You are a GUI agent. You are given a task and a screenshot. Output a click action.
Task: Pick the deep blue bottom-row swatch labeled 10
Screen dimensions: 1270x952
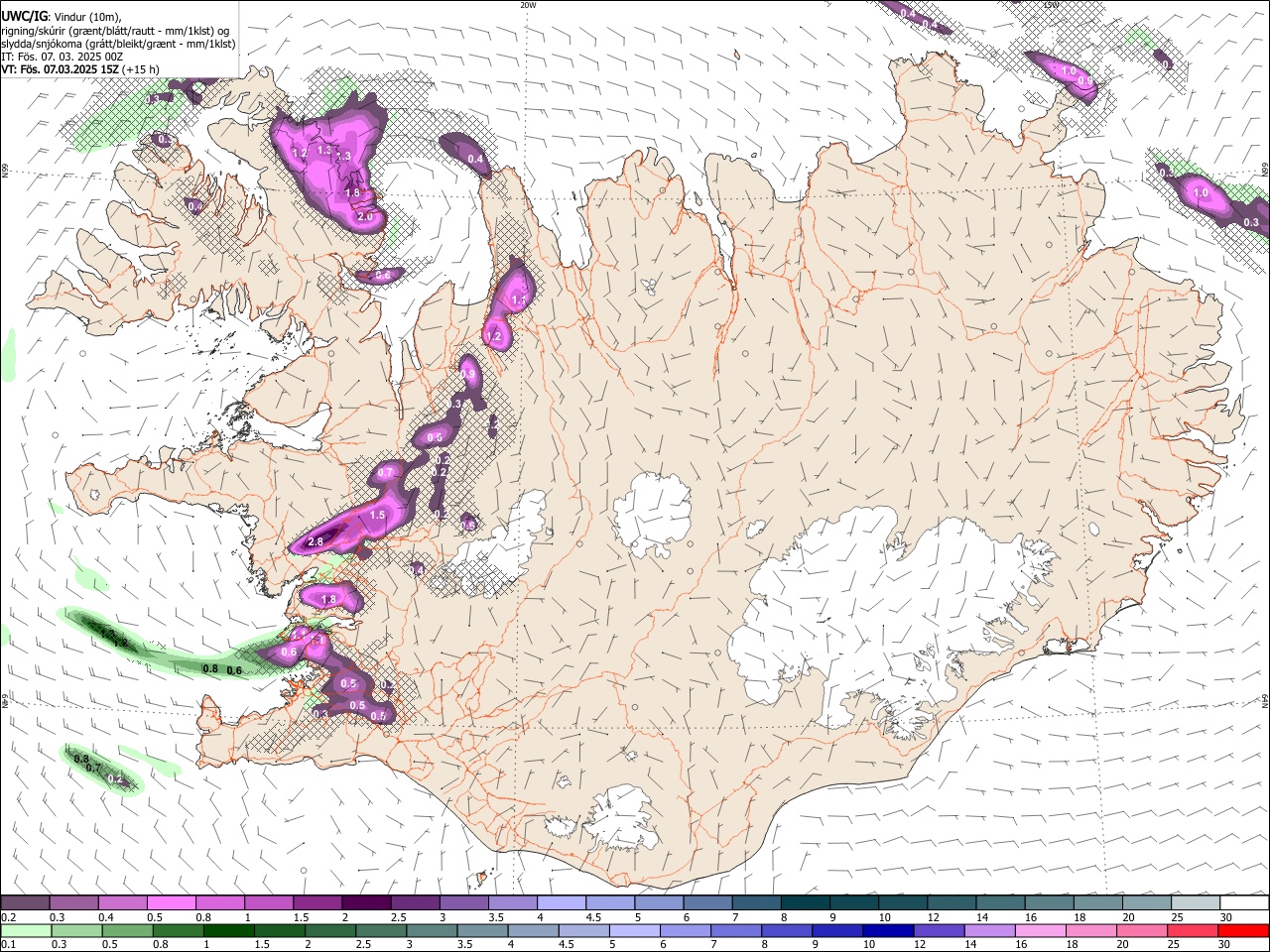click(889, 930)
